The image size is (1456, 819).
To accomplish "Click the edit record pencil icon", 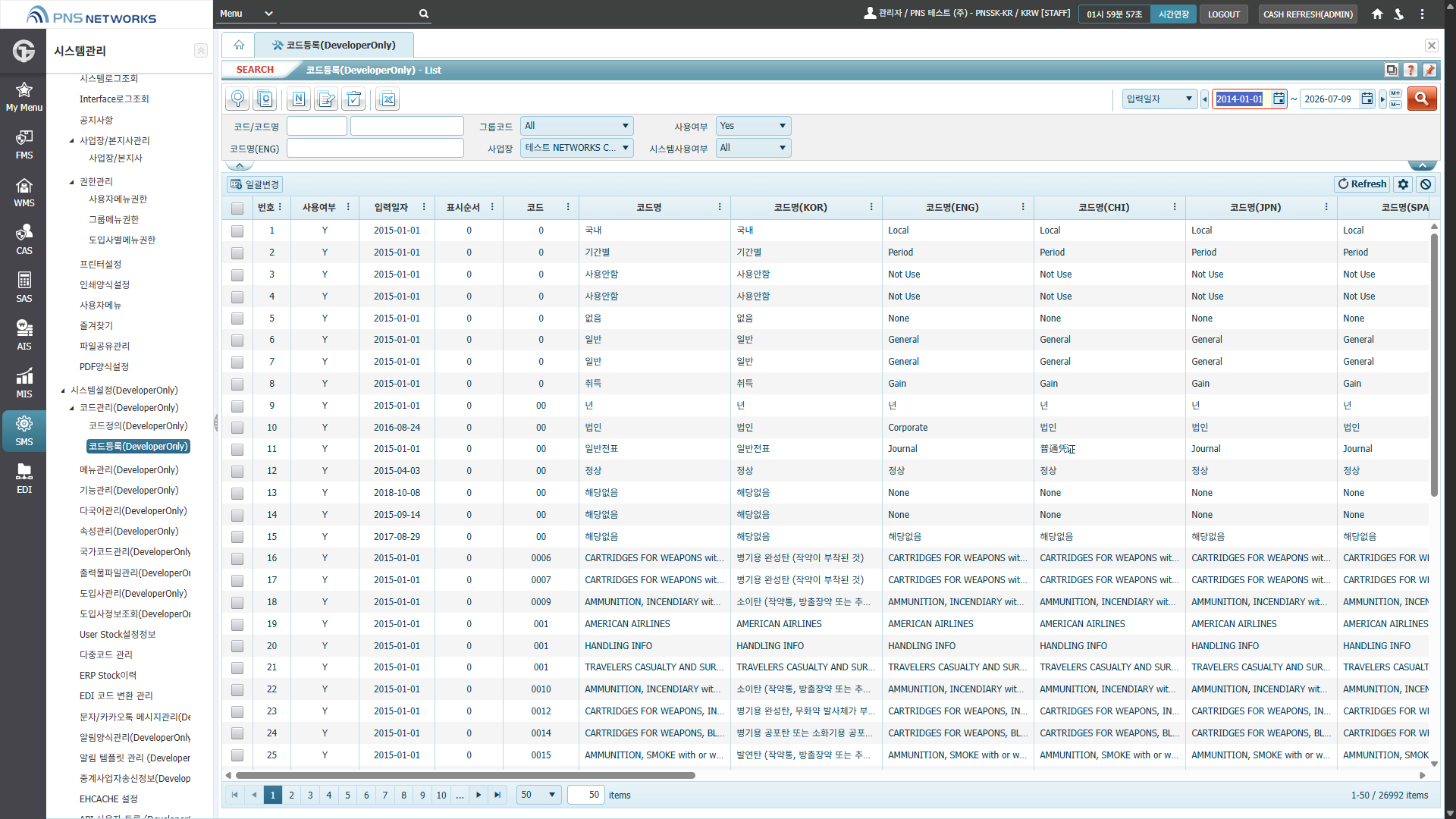I will [326, 99].
